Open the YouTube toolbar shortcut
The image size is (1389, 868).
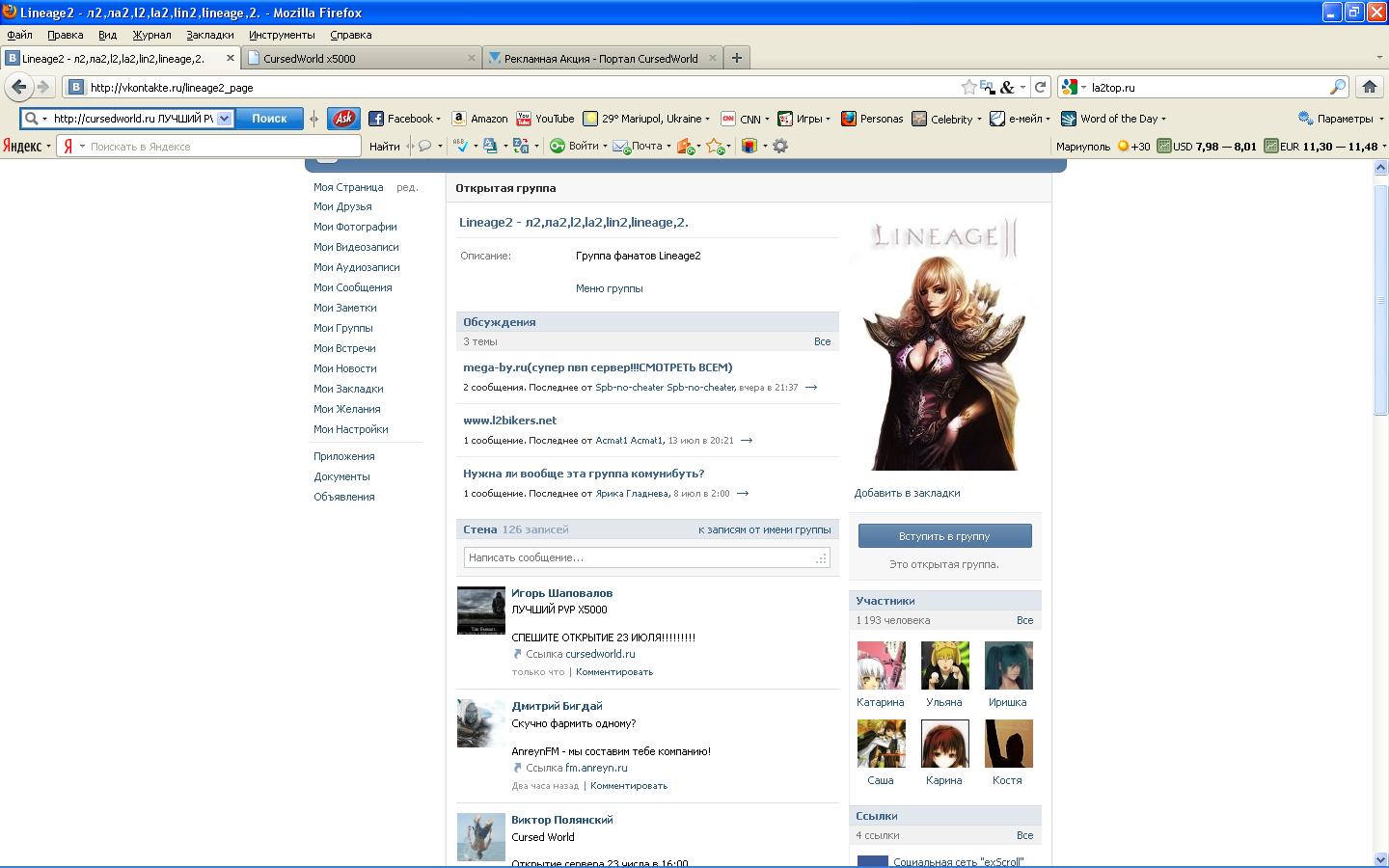point(545,119)
